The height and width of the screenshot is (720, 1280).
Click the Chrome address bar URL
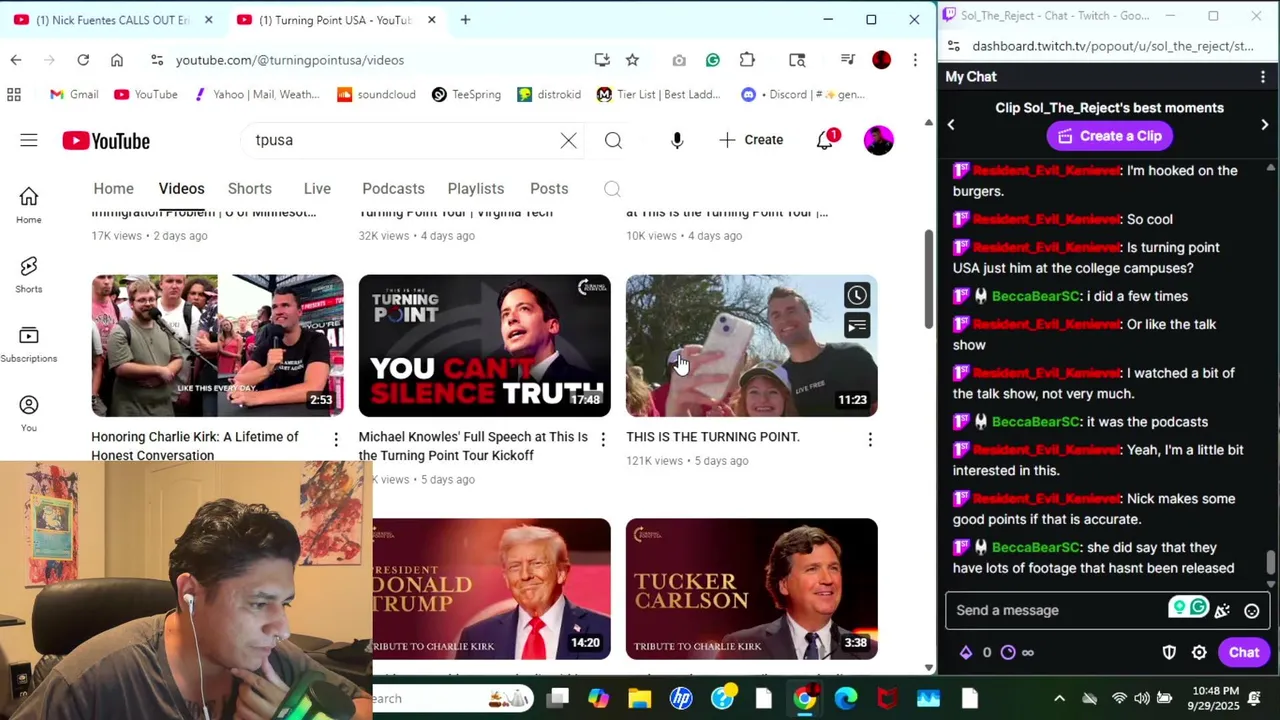[290, 60]
